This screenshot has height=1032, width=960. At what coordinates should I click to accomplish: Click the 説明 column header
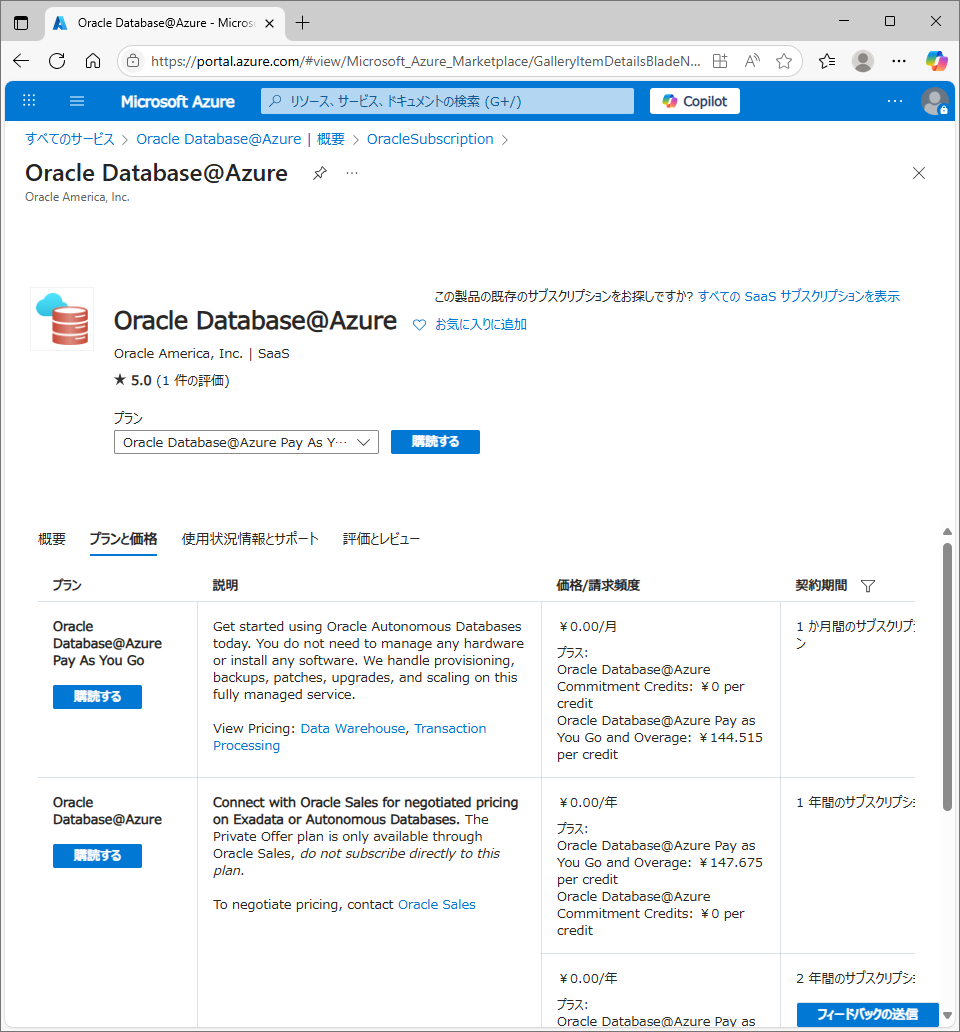click(x=225, y=585)
